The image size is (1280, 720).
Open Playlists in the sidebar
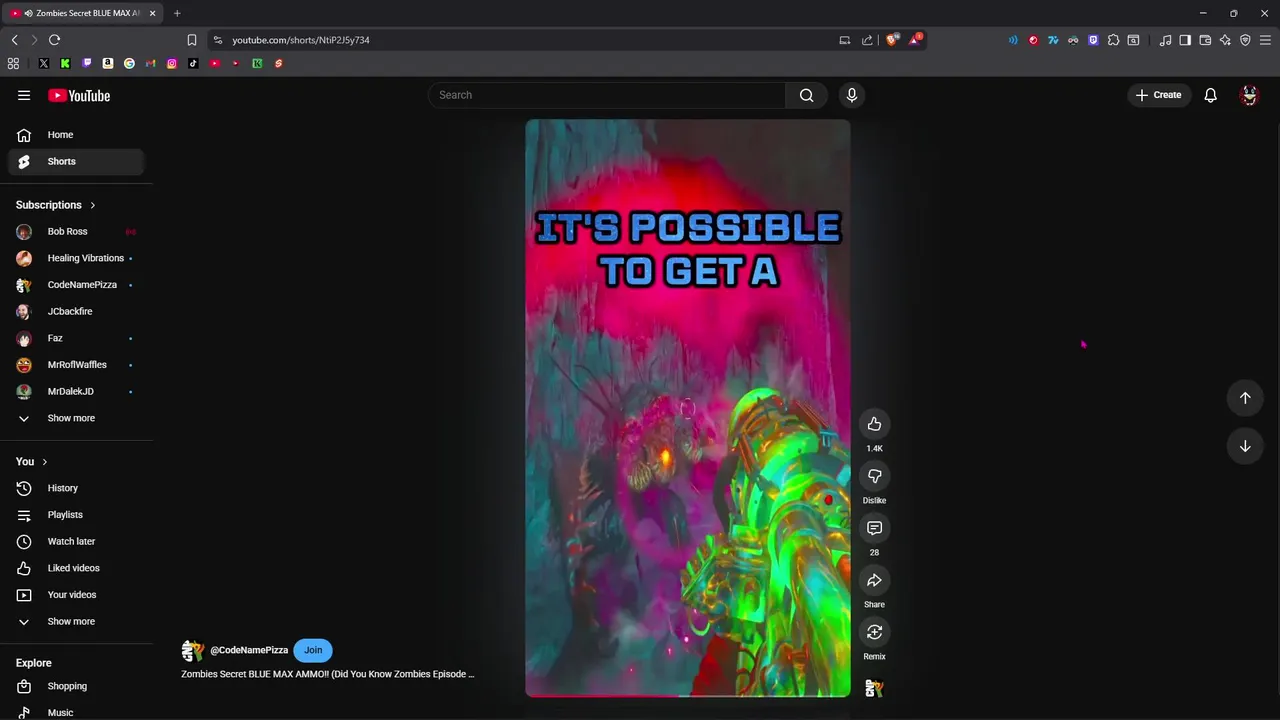pyautogui.click(x=76, y=515)
